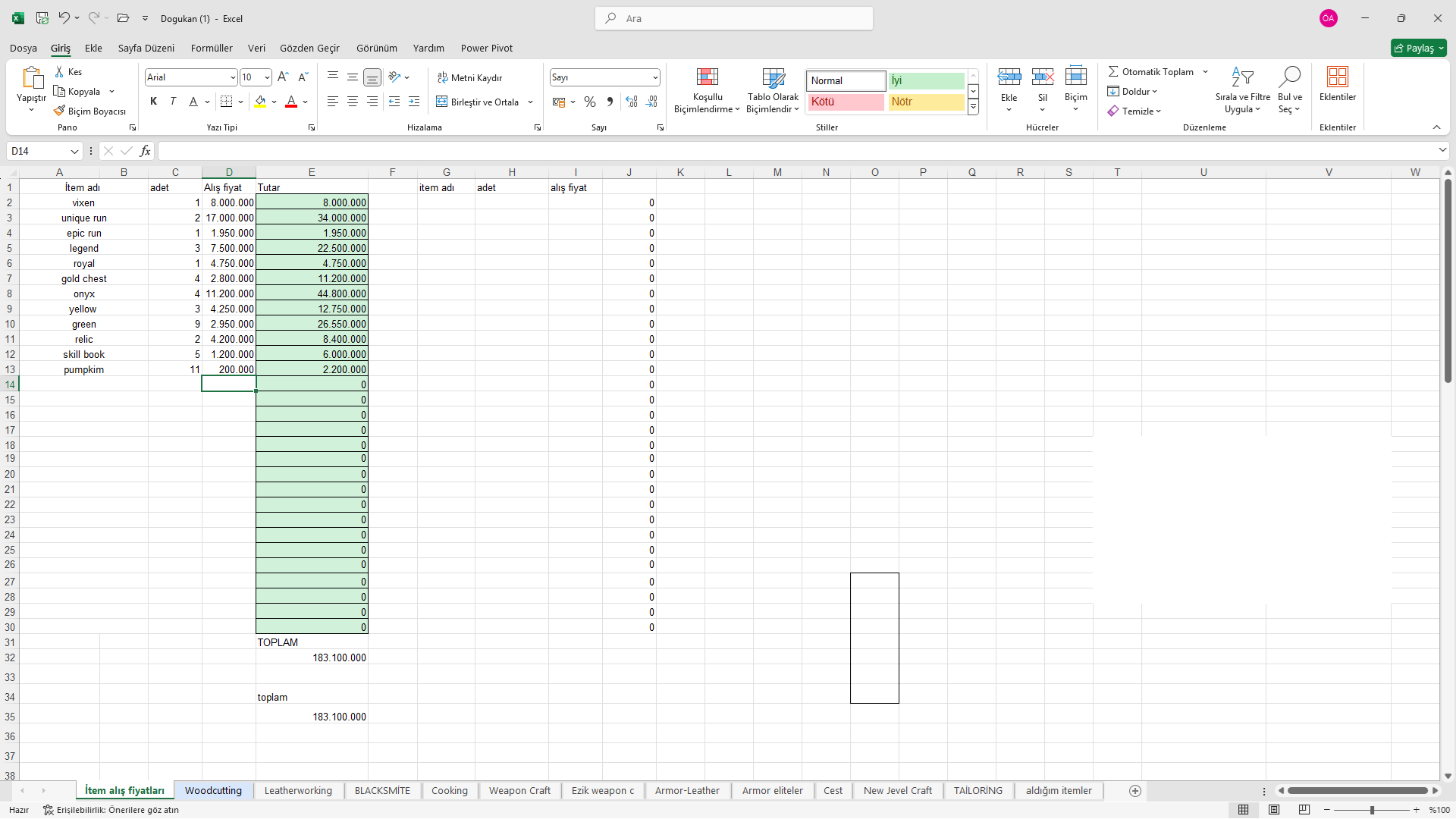Expand the formula bar
1456x819 pixels.
[x=1442, y=151]
